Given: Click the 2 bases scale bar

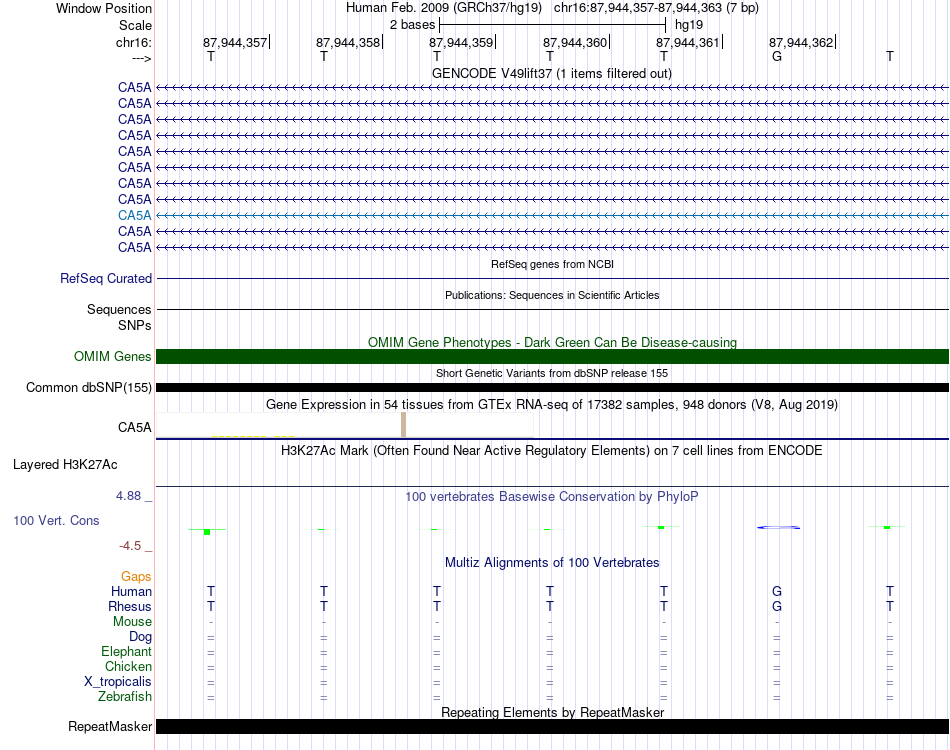Looking at the screenshot, I should tap(553, 25).
